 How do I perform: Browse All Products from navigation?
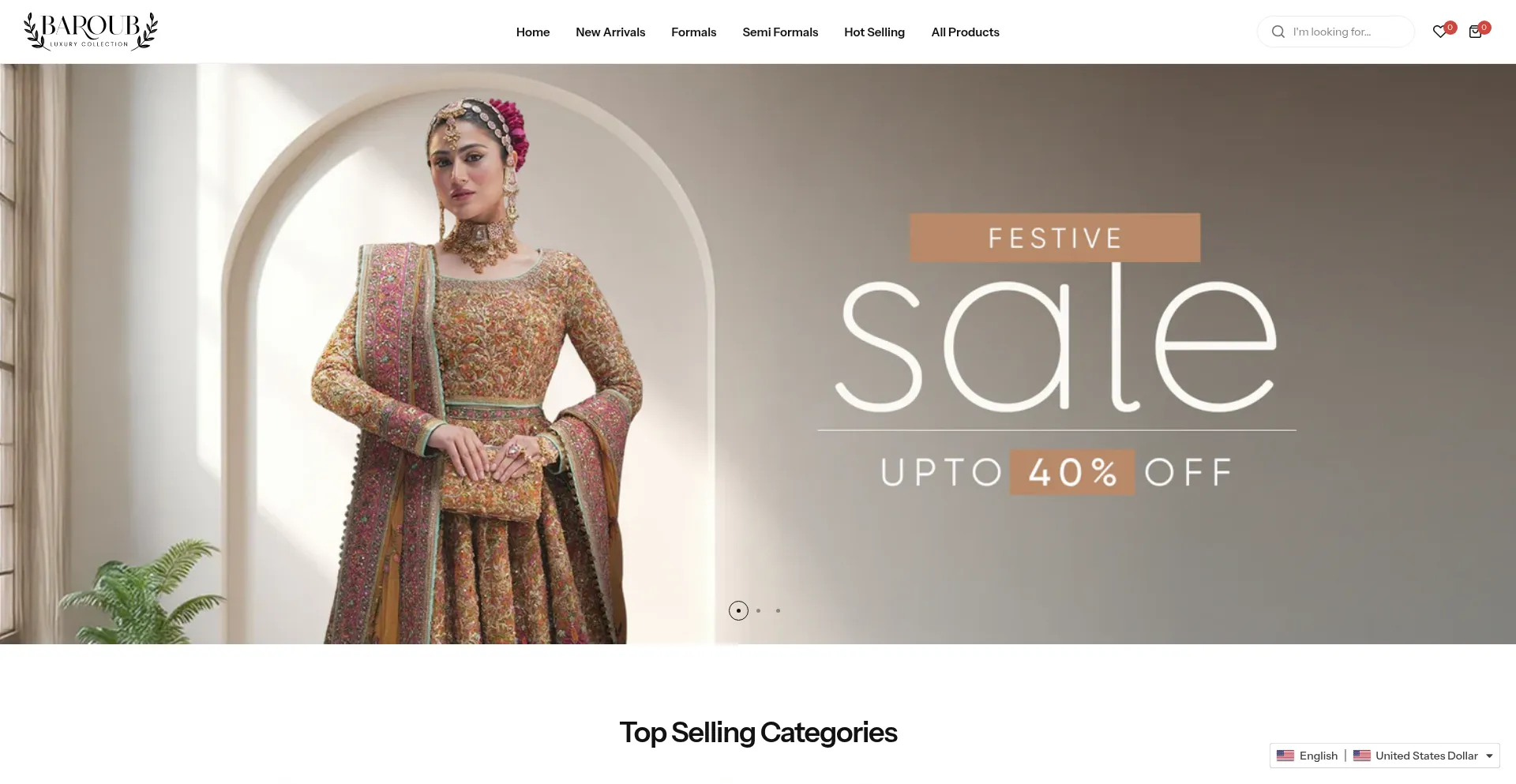(x=965, y=32)
